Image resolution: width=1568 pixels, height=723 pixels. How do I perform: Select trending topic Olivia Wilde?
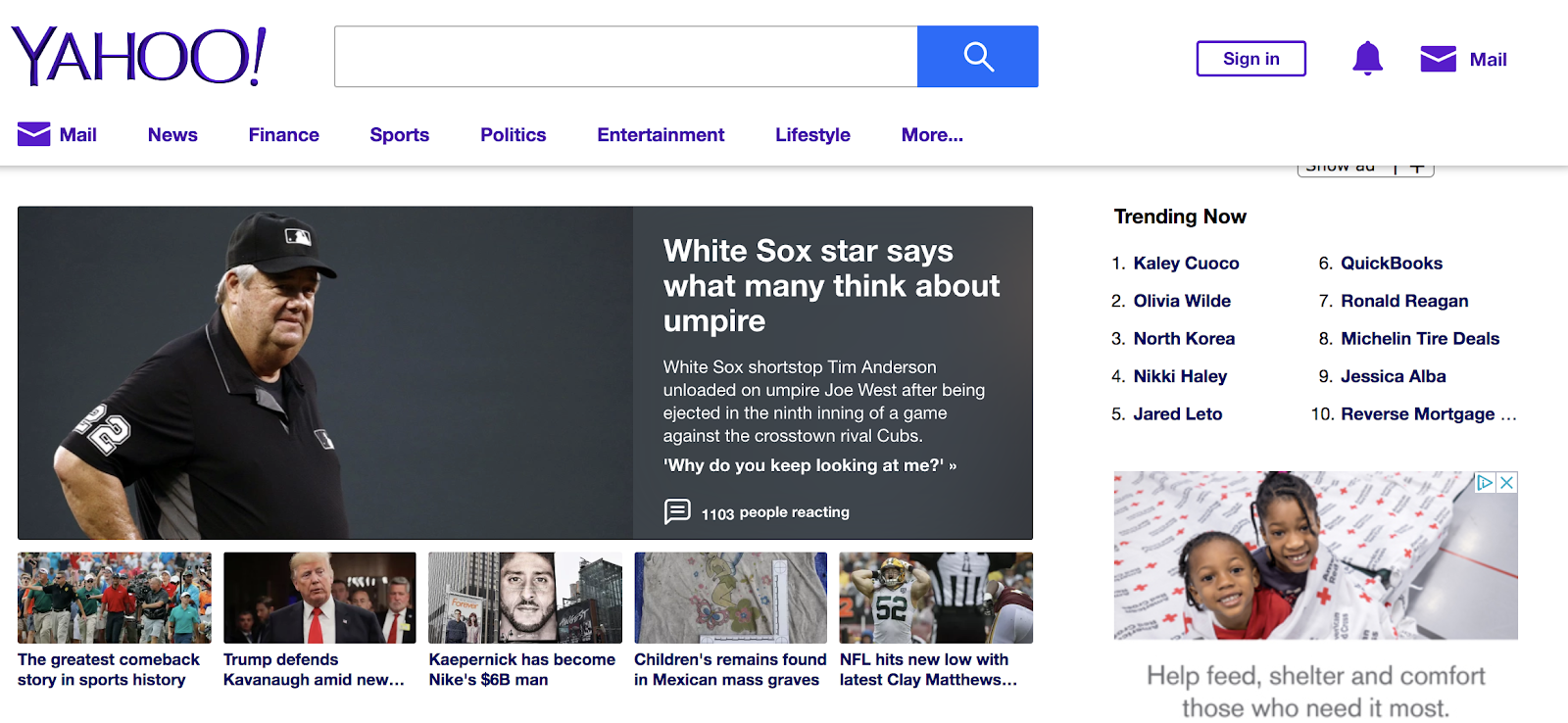pyautogui.click(x=1182, y=301)
